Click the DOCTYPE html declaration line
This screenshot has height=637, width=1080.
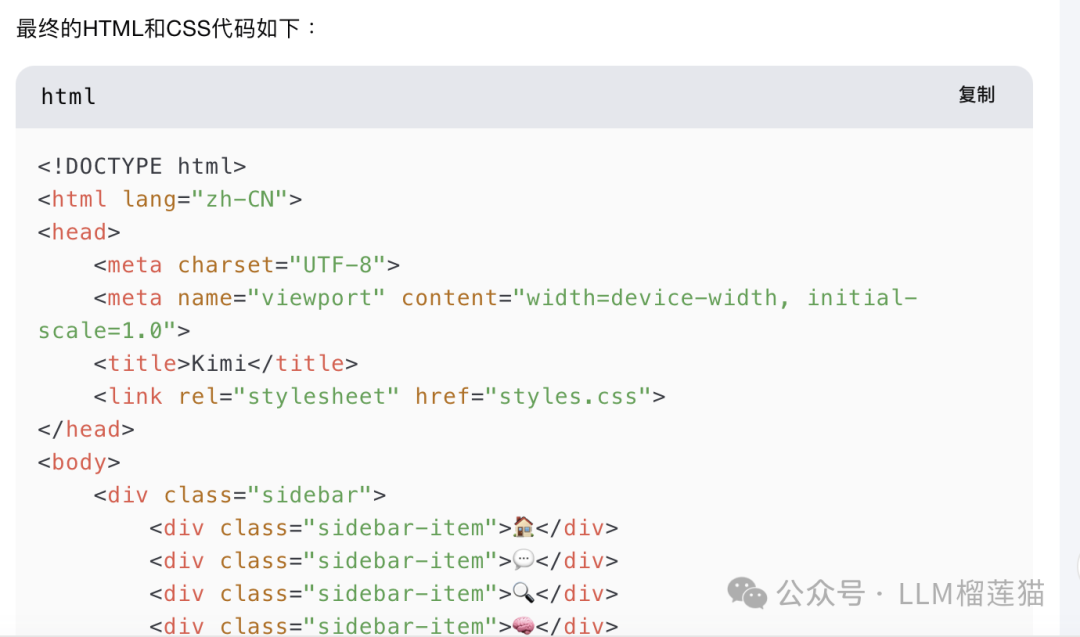(x=142, y=166)
